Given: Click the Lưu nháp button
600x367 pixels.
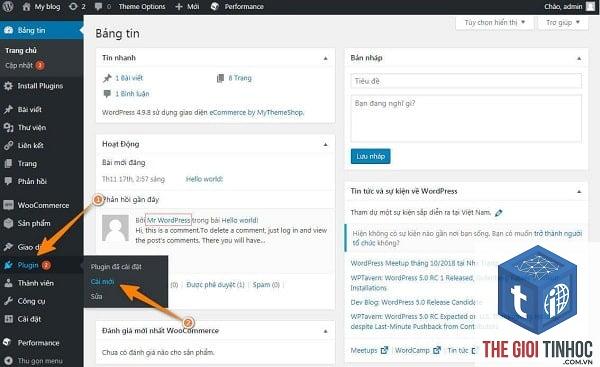Looking at the screenshot, I should point(370,156).
